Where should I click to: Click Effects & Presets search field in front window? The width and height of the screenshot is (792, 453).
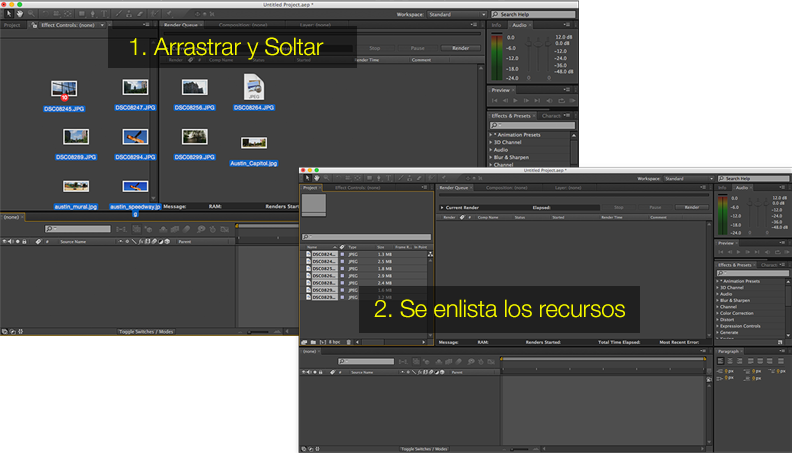[x=753, y=273]
